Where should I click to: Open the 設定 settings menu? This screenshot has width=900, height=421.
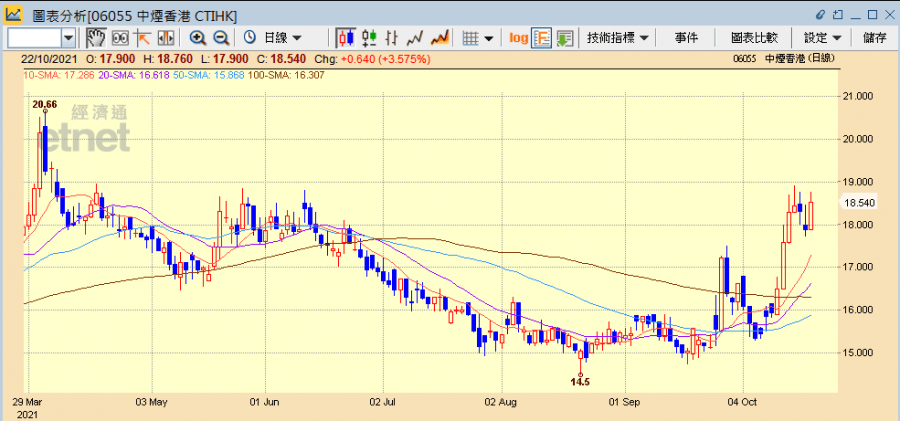(823, 38)
